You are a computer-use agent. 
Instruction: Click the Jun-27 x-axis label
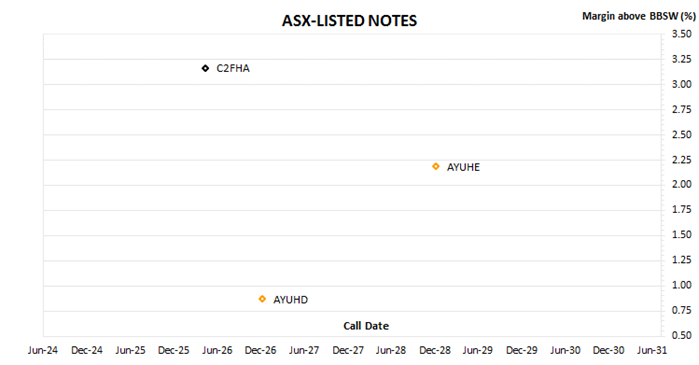[x=304, y=351]
